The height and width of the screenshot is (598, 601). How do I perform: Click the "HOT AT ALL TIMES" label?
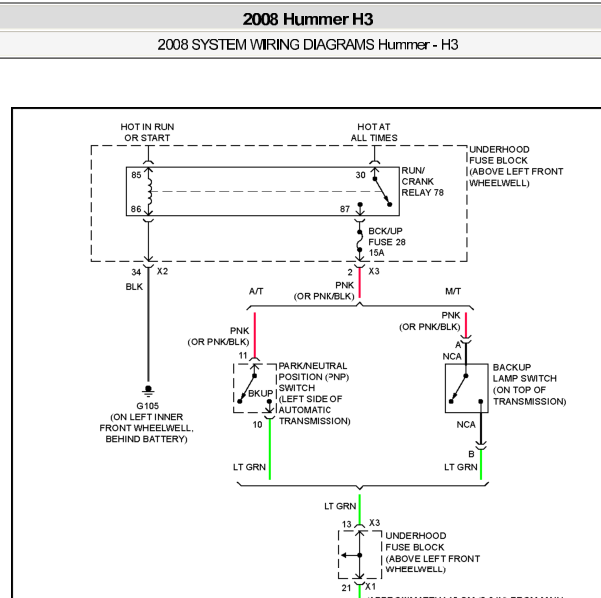point(374,132)
